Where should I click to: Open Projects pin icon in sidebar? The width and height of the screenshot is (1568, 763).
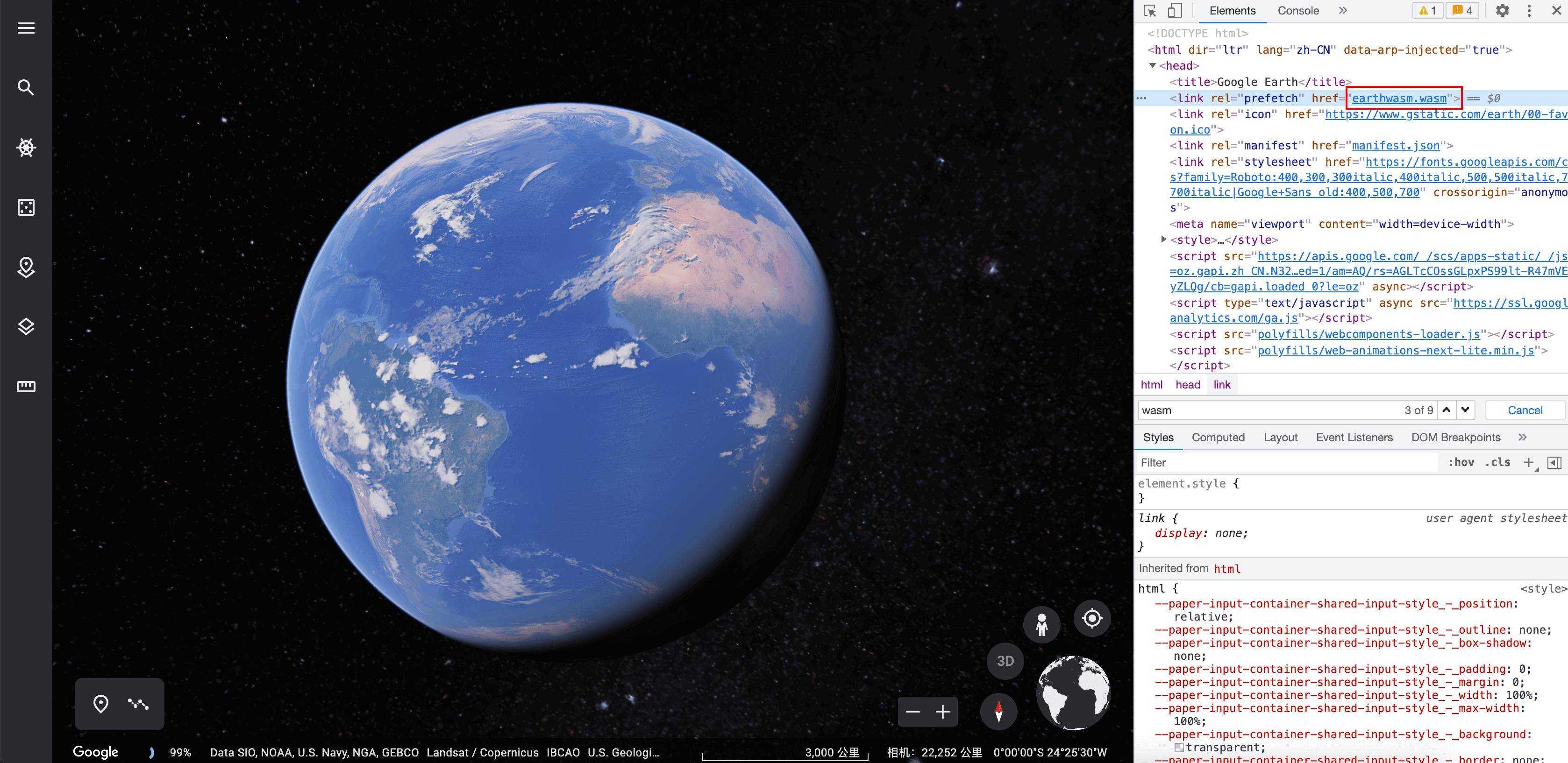(x=26, y=267)
